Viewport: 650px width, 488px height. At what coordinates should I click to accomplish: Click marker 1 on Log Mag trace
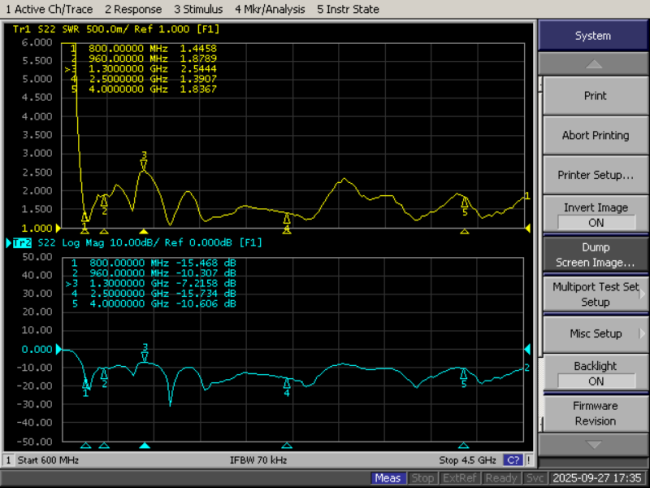(x=85, y=387)
